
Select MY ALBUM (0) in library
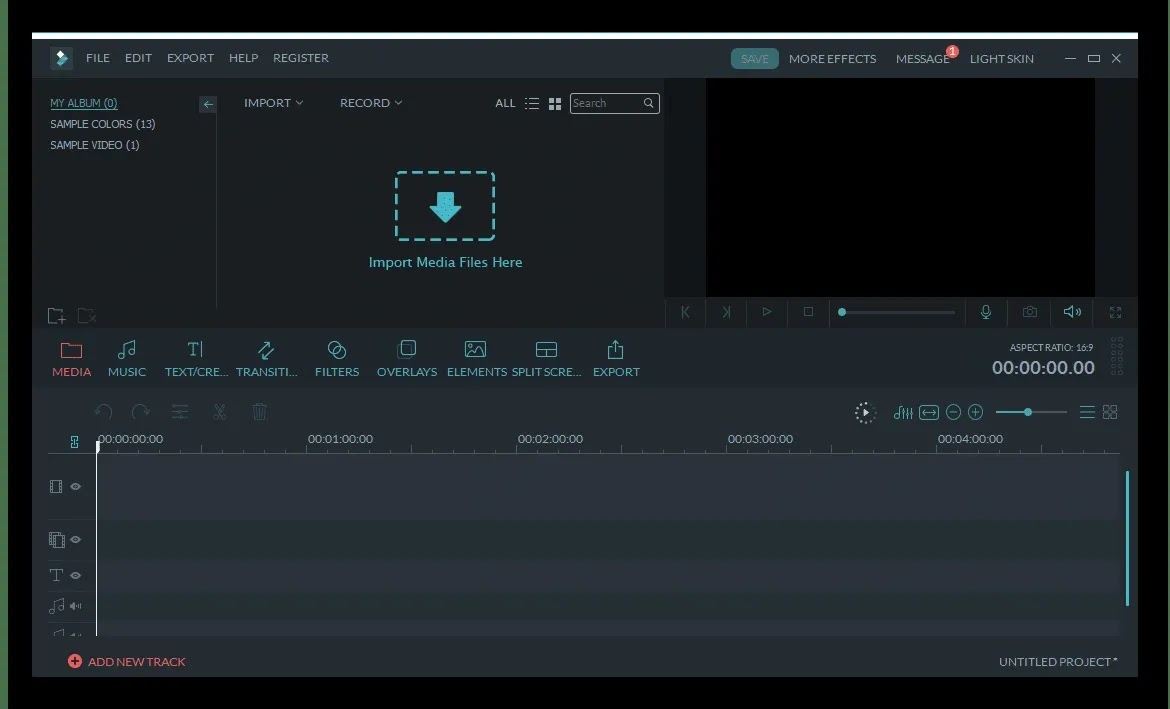(x=84, y=103)
